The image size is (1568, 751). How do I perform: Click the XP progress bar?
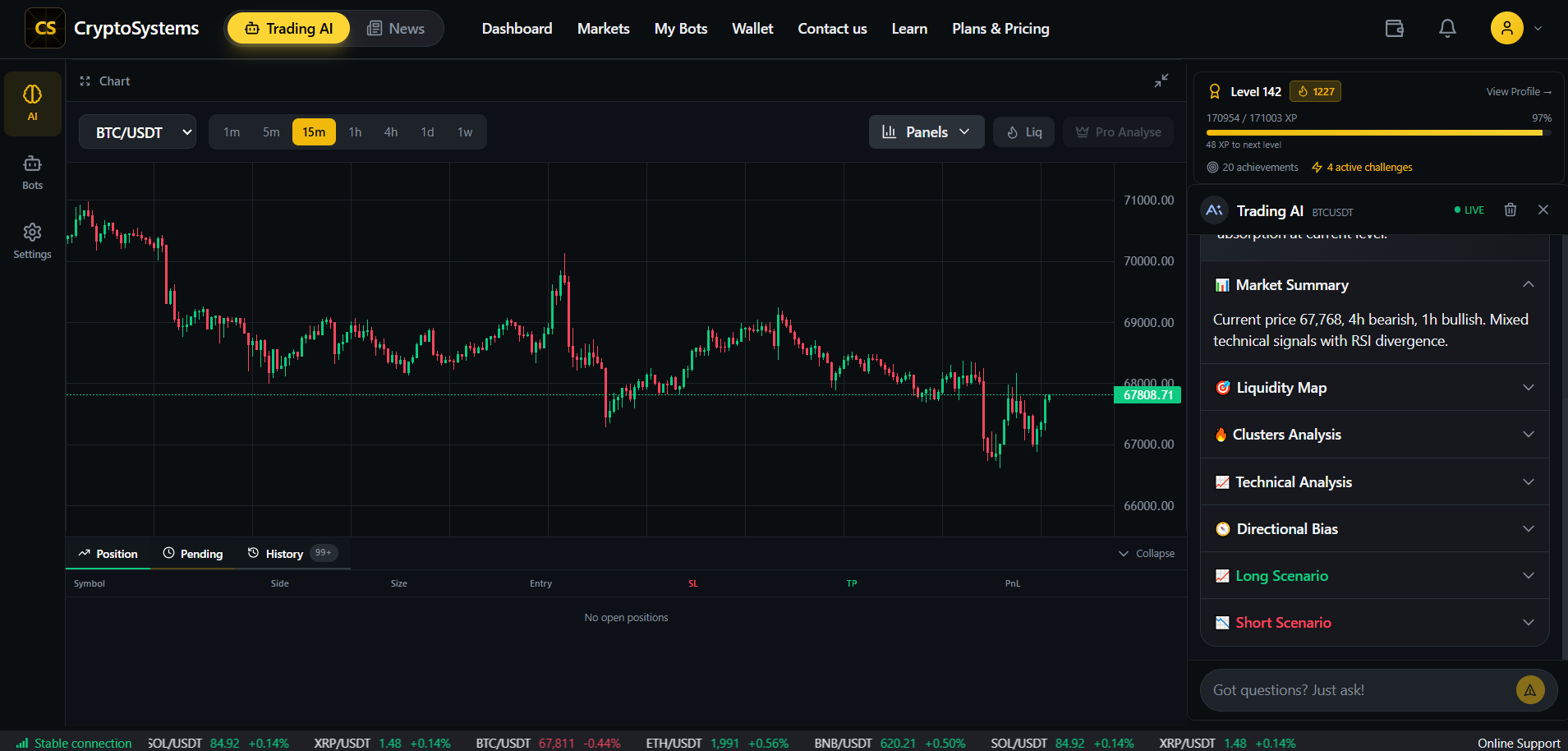(1376, 131)
